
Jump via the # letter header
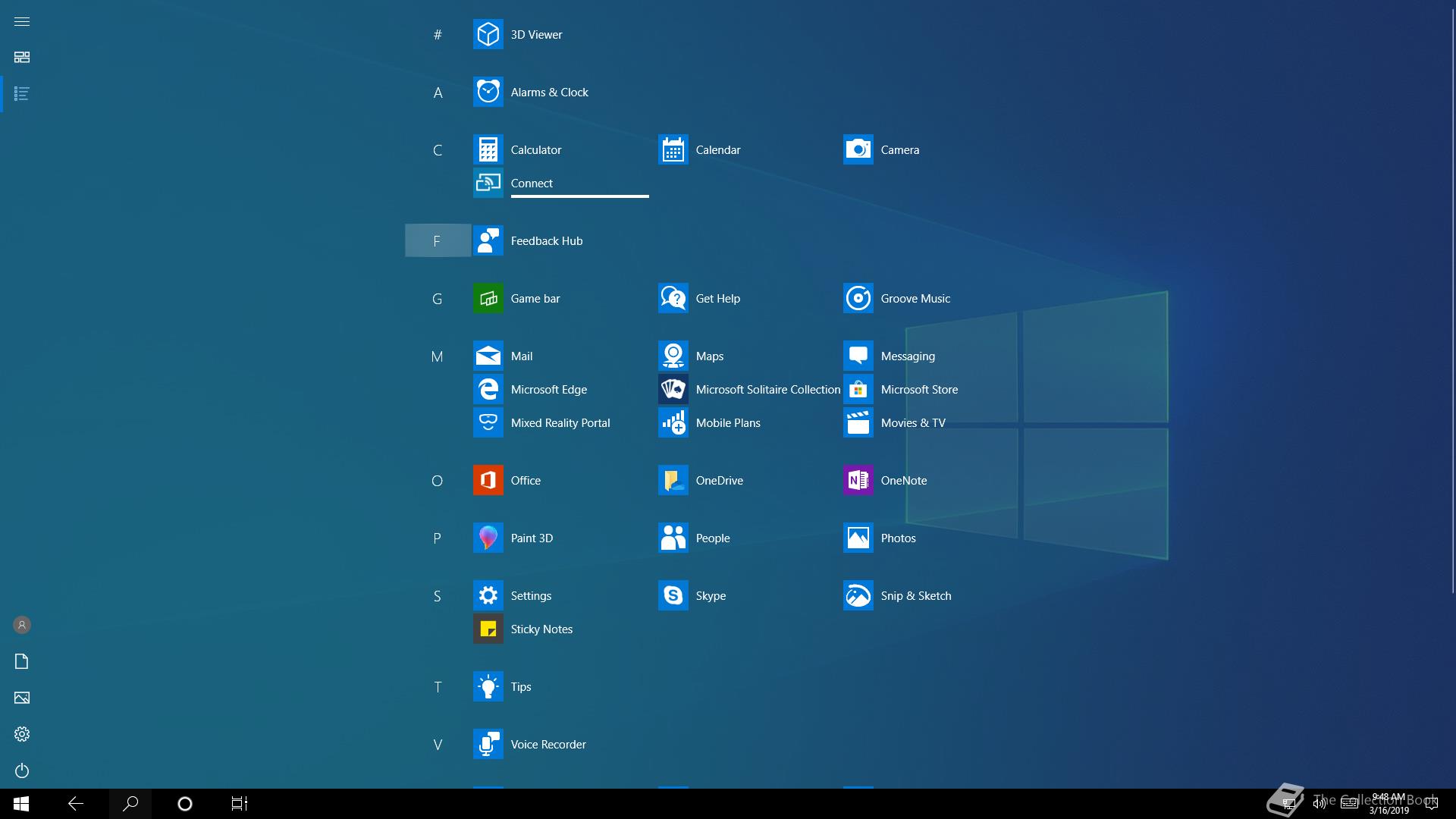coord(438,34)
